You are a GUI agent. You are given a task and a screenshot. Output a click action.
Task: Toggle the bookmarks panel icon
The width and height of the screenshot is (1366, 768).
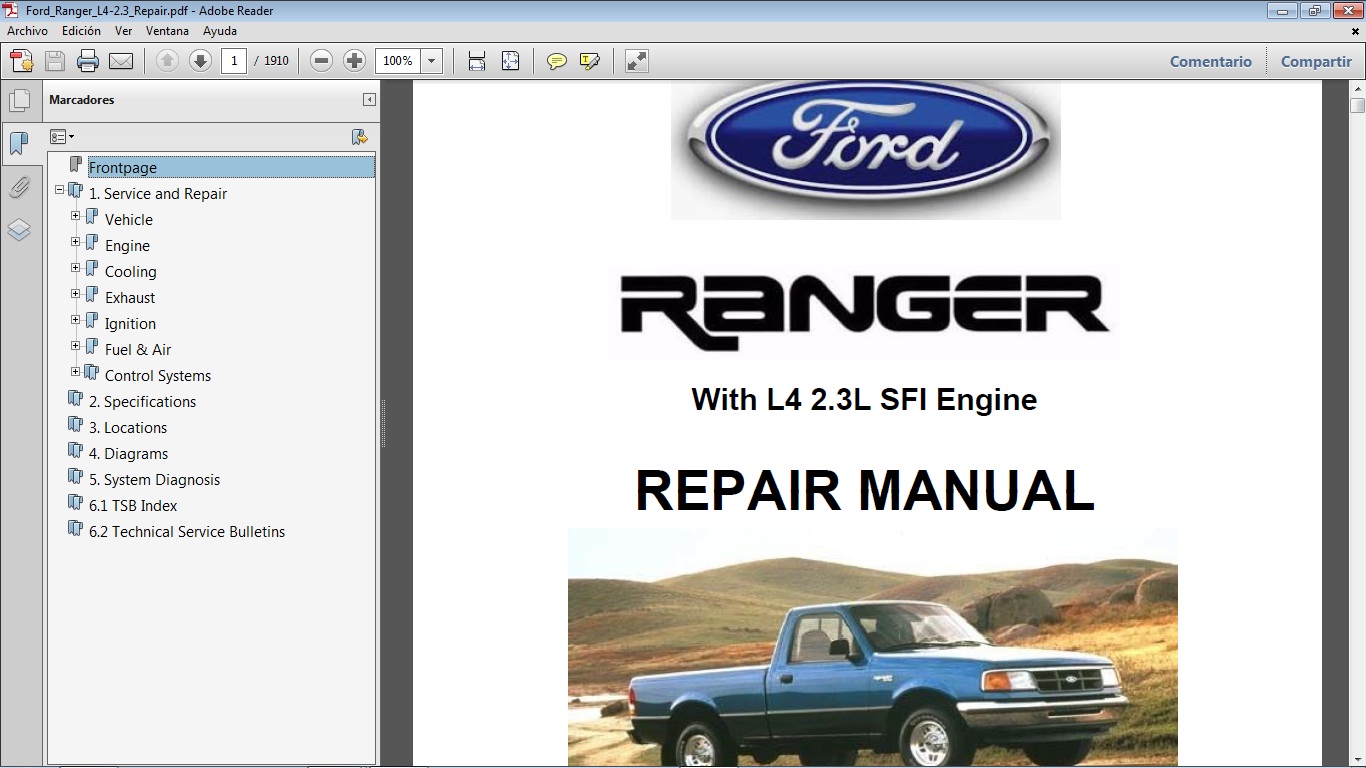pyautogui.click(x=18, y=143)
